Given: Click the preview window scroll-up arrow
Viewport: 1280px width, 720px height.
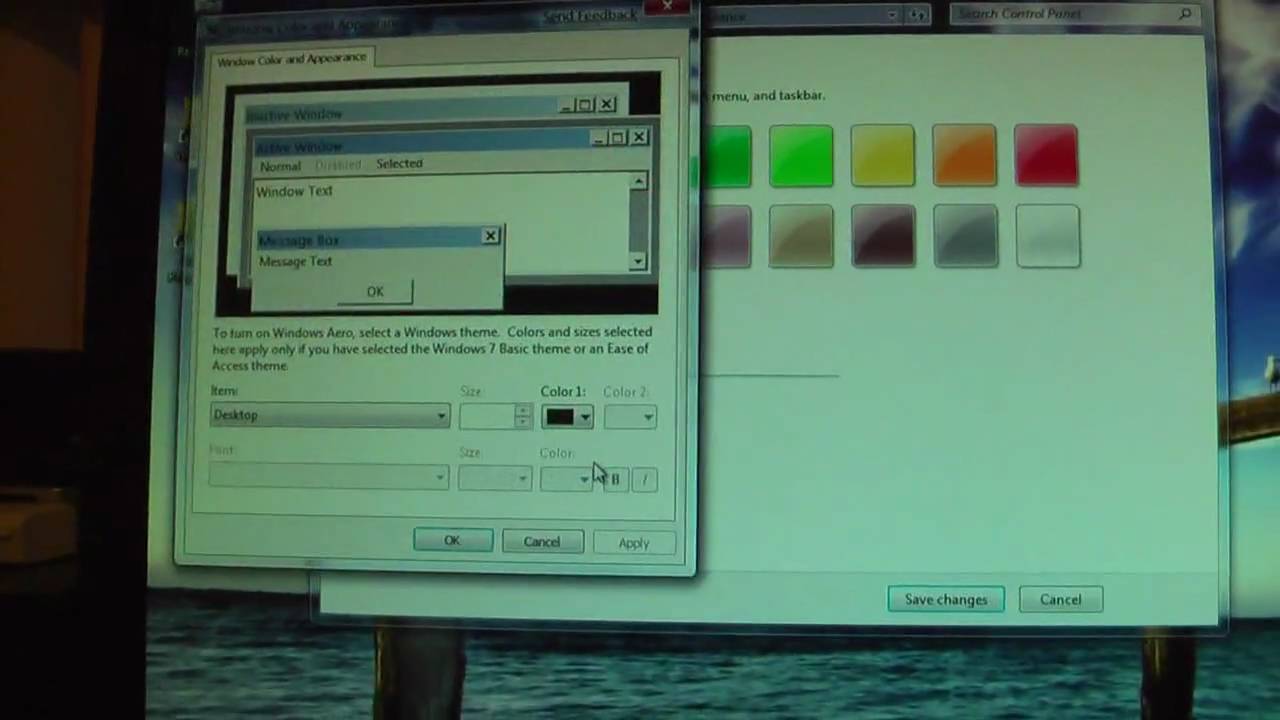Looking at the screenshot, I should (638, 181).
